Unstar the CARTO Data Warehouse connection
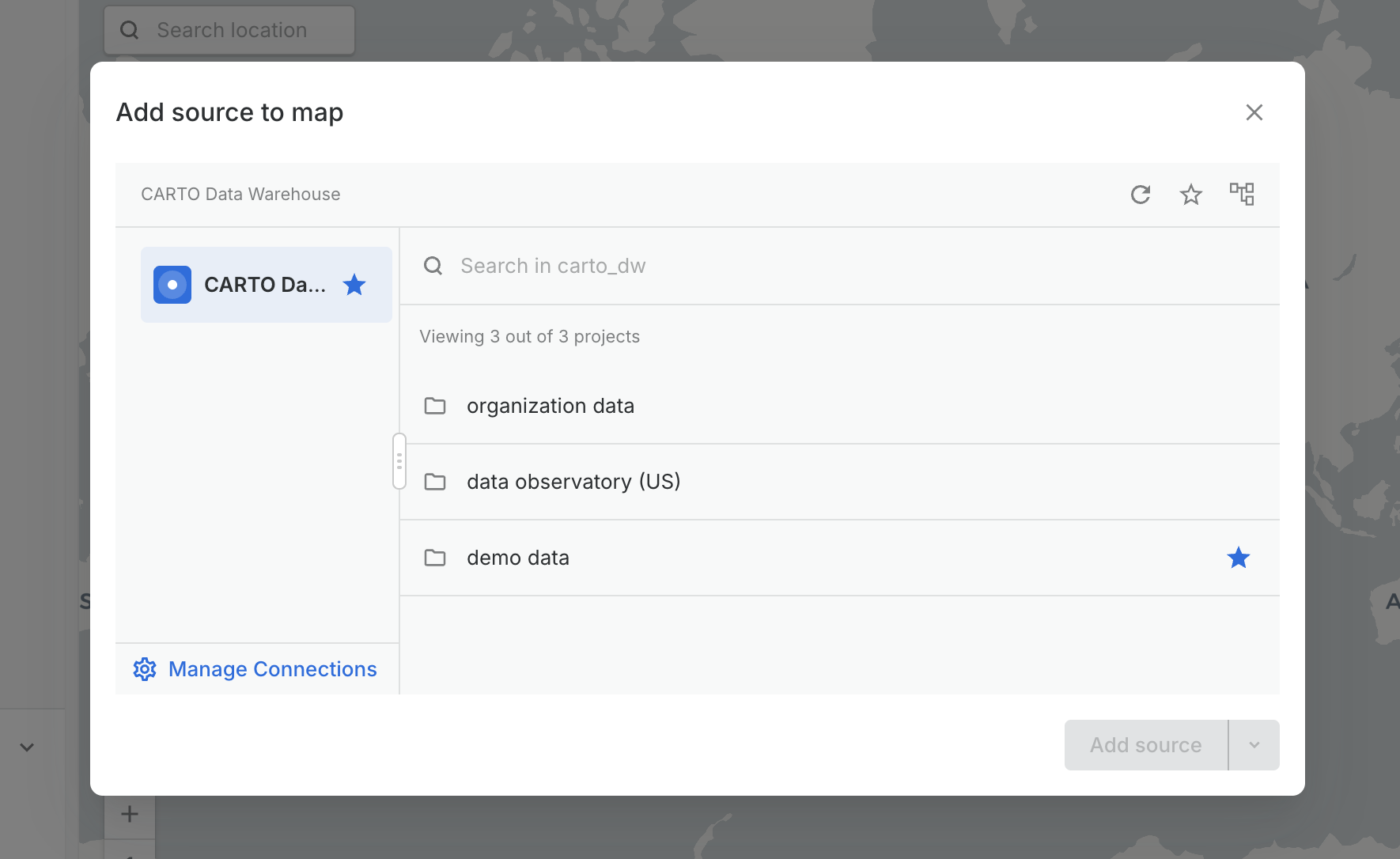 pyautogui.click(x=354, y=285)
